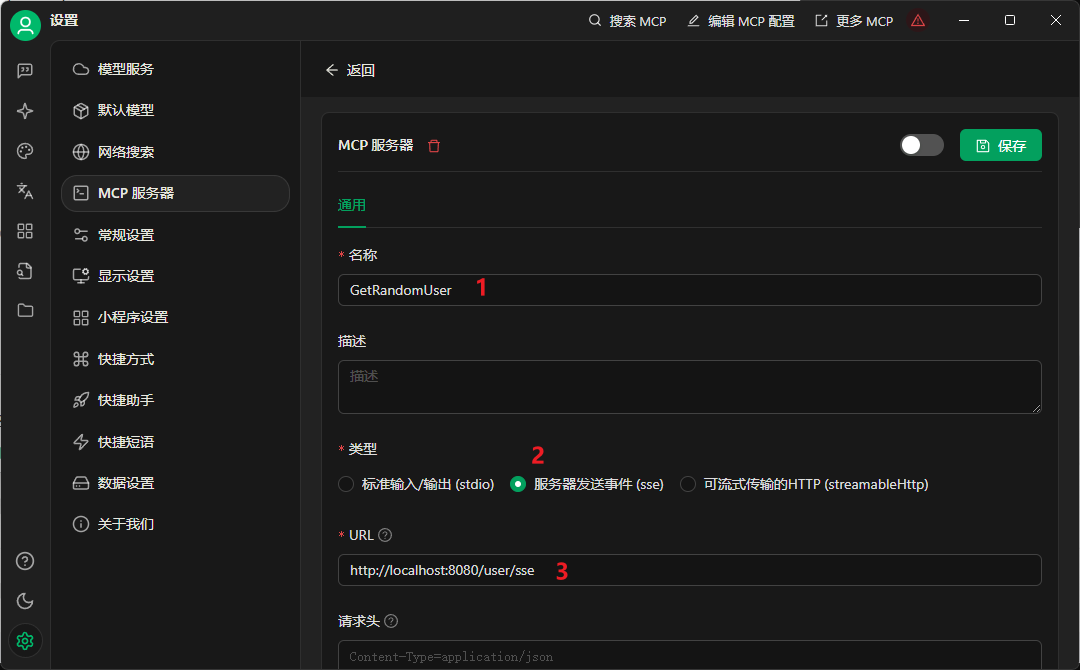Toggle the MCP server enable switch

pyautogui.click(x=921, y=145)
